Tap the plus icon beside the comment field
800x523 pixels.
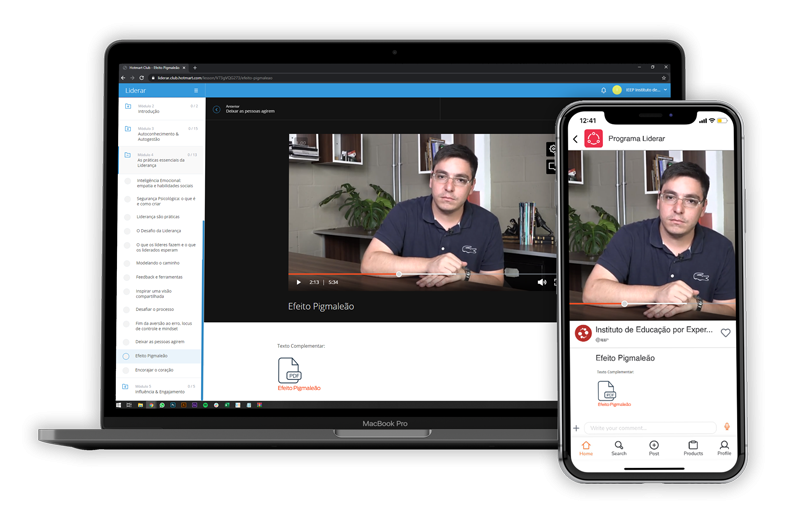click(x=577, y=428)
